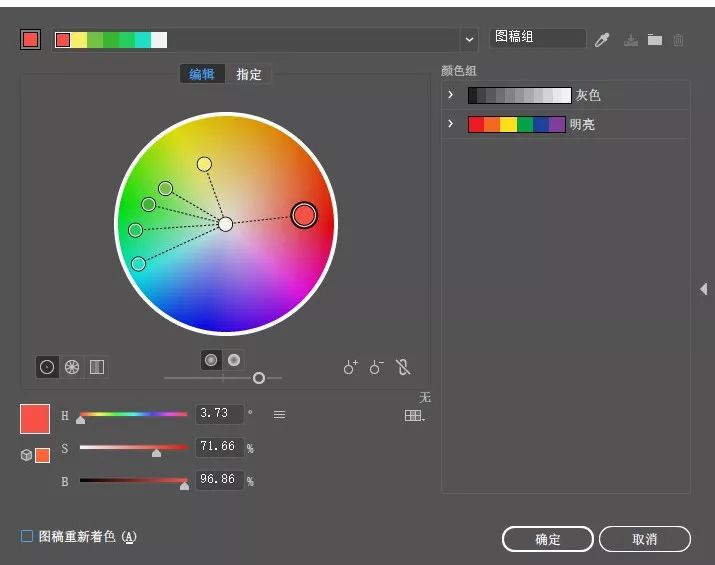Click the add color tool icon
This screenshot has height=565, width=715.
350,367
